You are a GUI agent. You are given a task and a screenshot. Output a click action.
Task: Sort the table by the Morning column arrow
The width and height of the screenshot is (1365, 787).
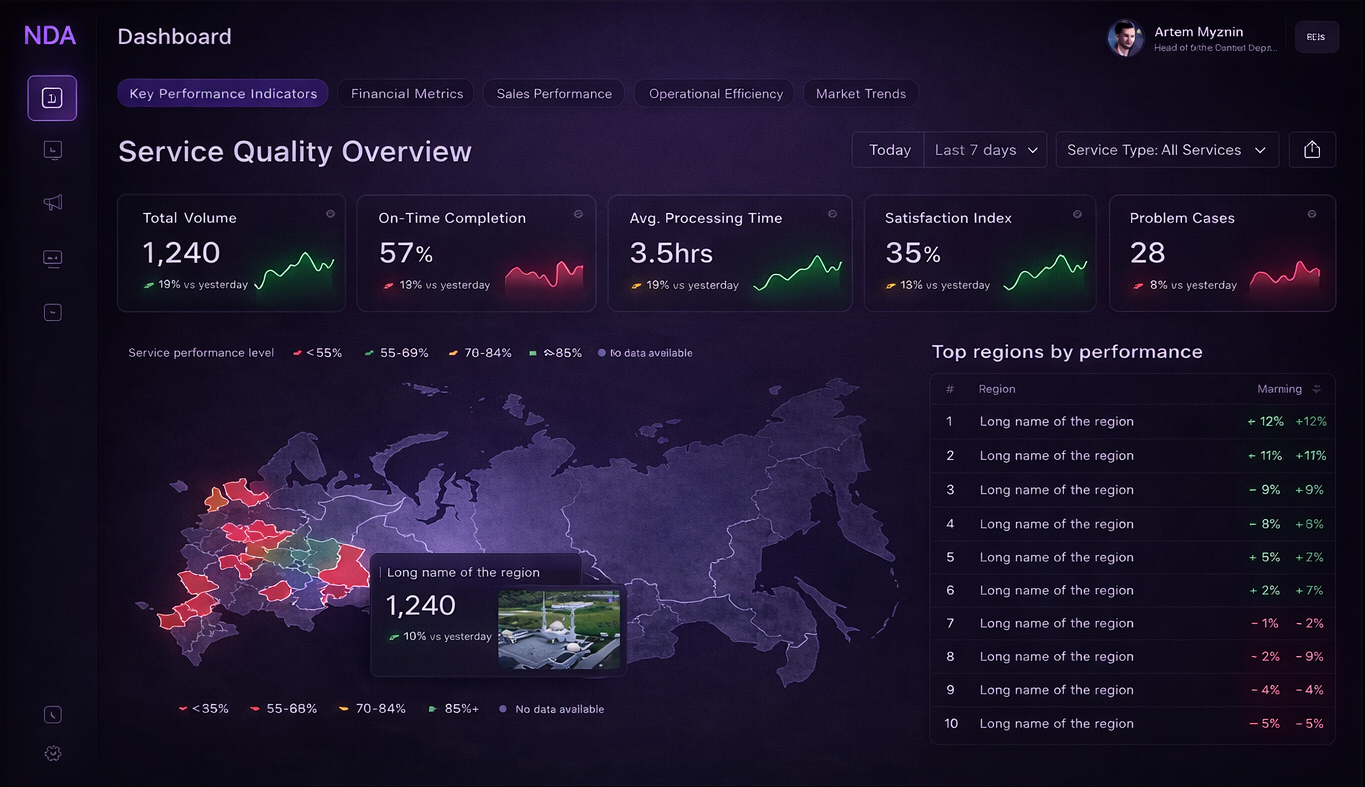click(1317, 389)
